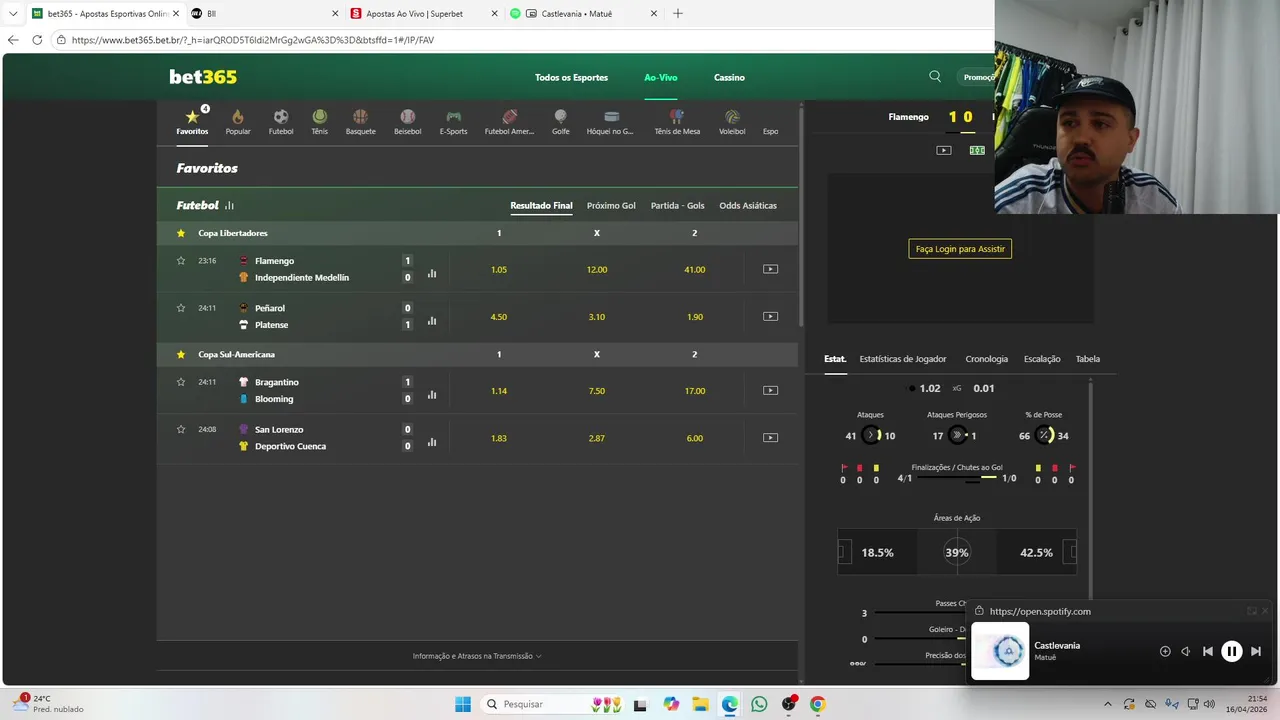Select San Lorenzo win odds 1.83
This screenshot has height=720, width=1280.
tap(499, 438)
